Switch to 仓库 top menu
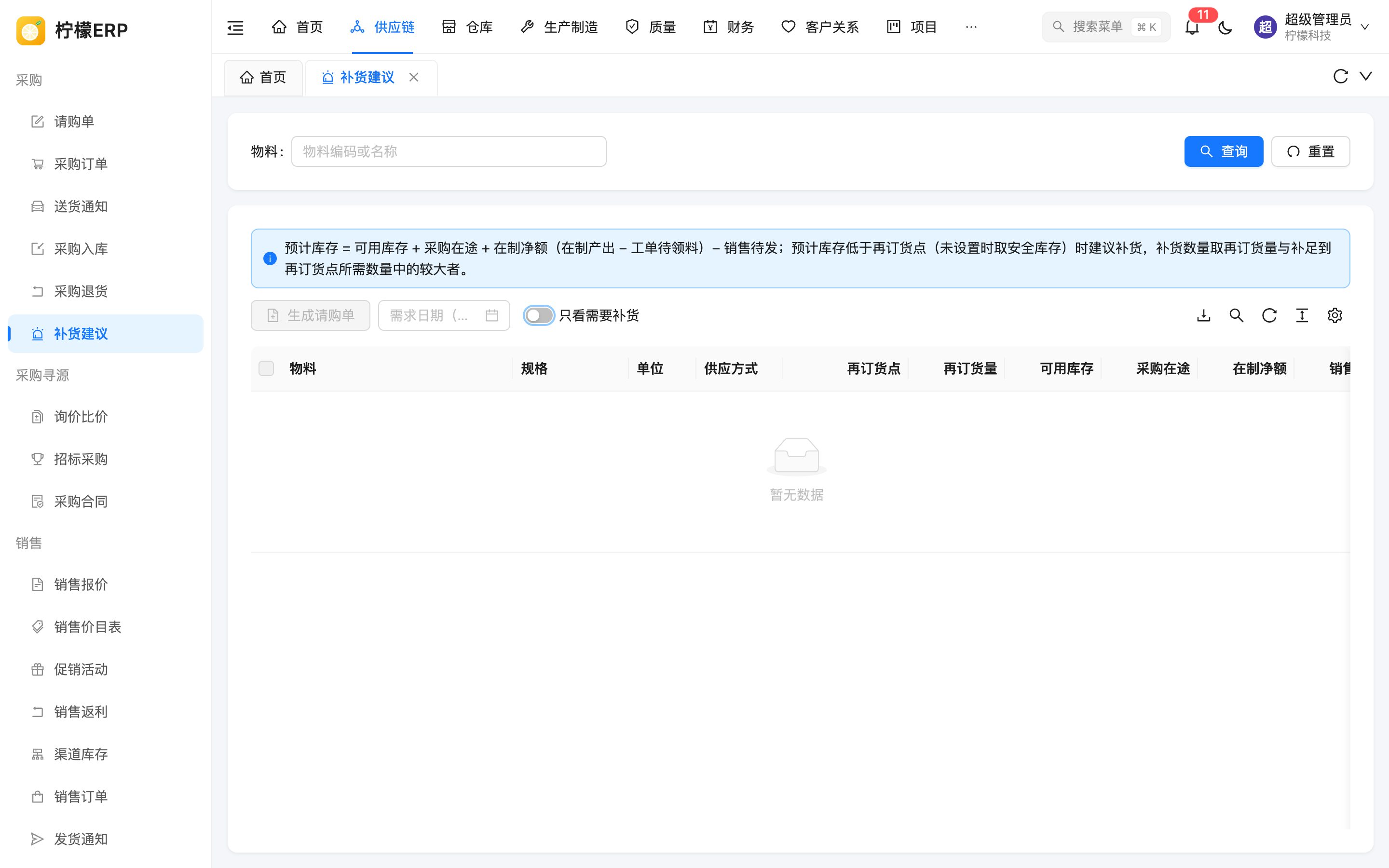This screenshot has width=1389, height=868. pyautogui.click(x=467, y=27)
